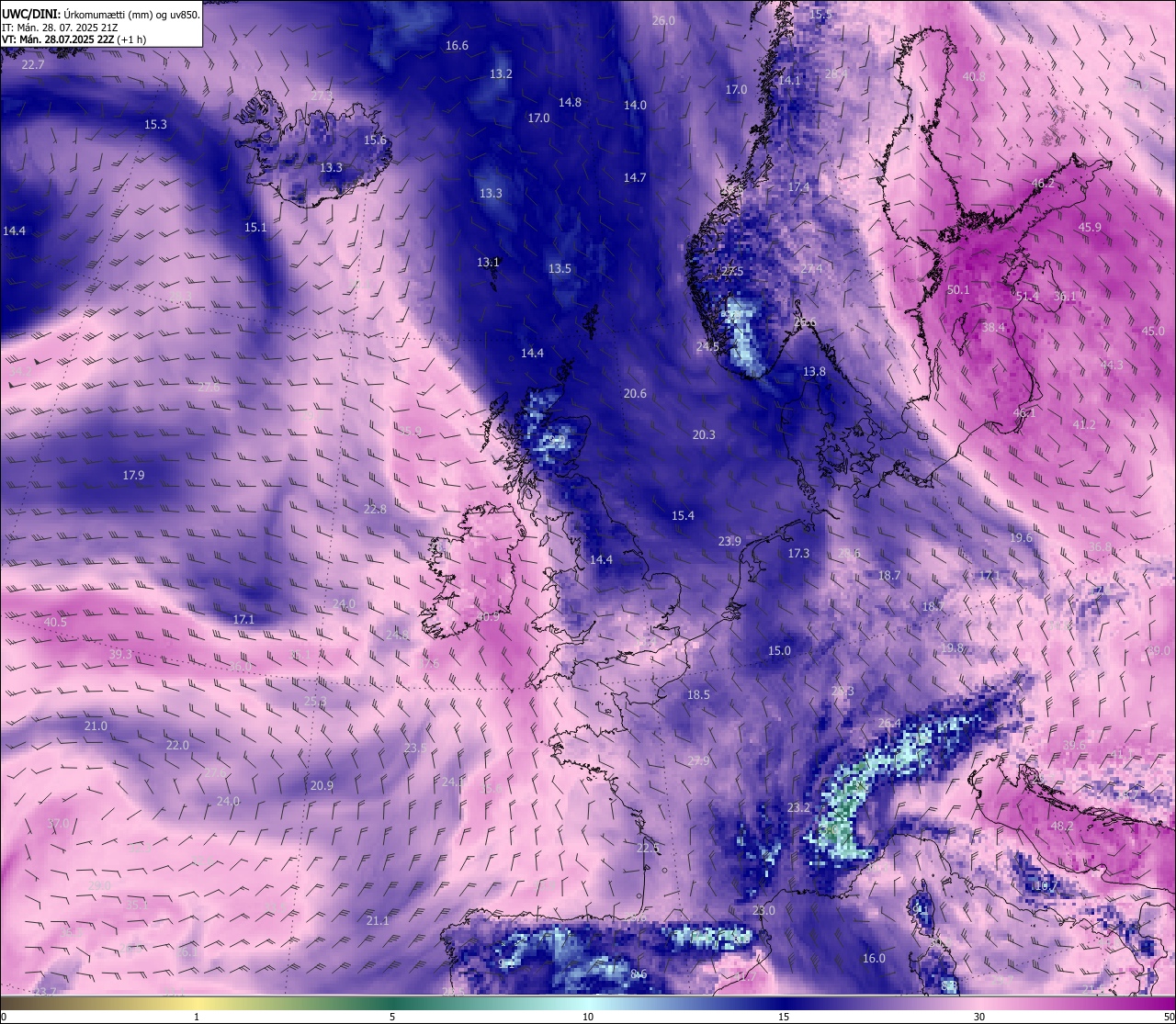The width and height of the screenshot is (1176, 1024).
Task: Click the 23.0 value near Mediterranean coast
Action: (x=763, y=910)
